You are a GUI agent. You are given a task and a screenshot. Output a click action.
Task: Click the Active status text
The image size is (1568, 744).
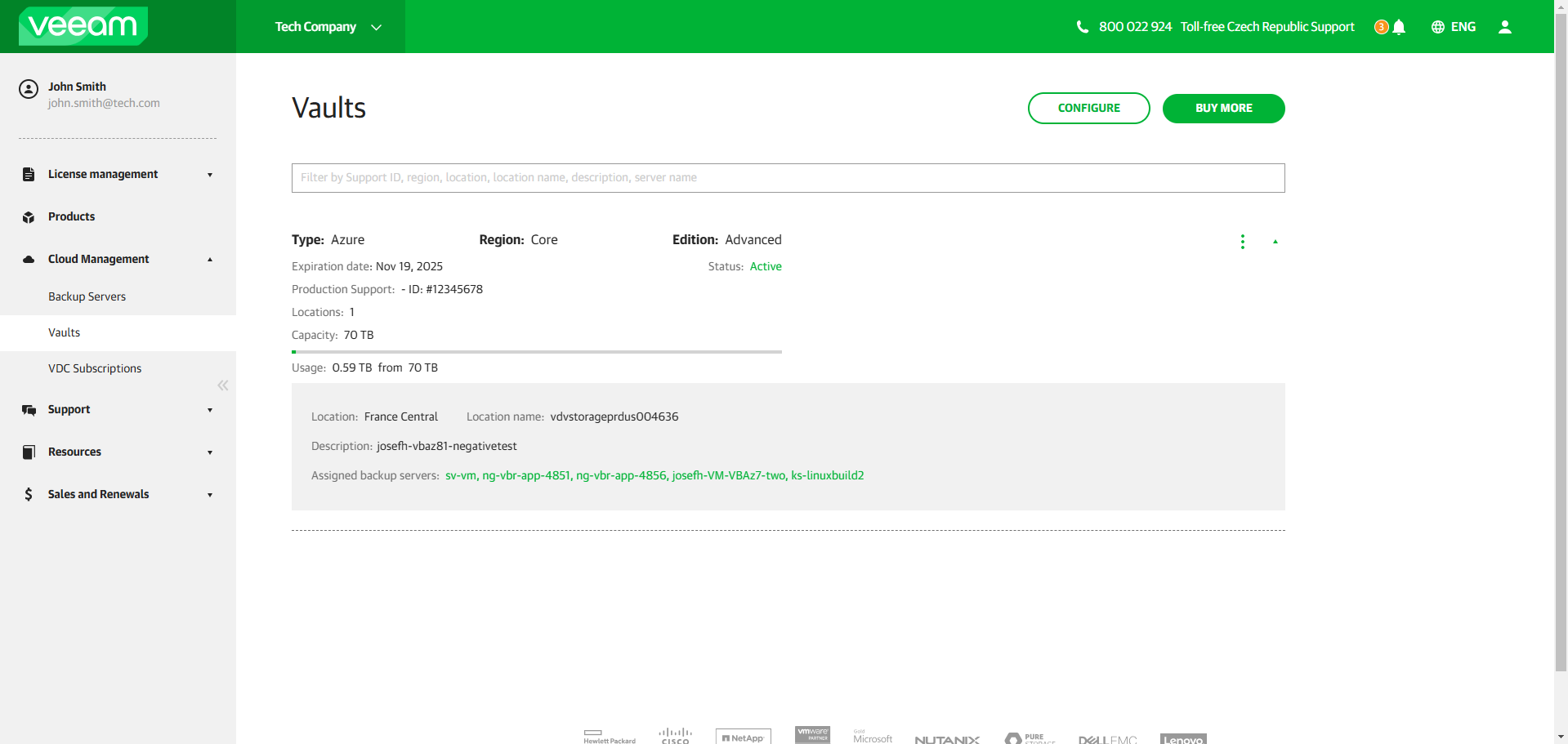(x=766, y=266)
